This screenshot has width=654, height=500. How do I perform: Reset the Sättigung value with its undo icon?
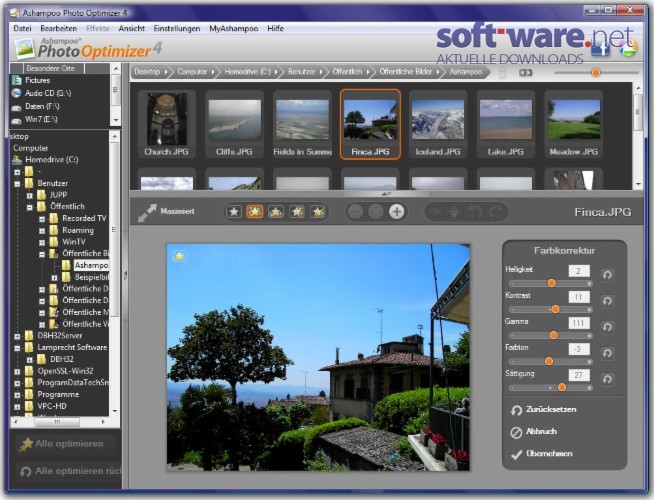pos(607,379)
